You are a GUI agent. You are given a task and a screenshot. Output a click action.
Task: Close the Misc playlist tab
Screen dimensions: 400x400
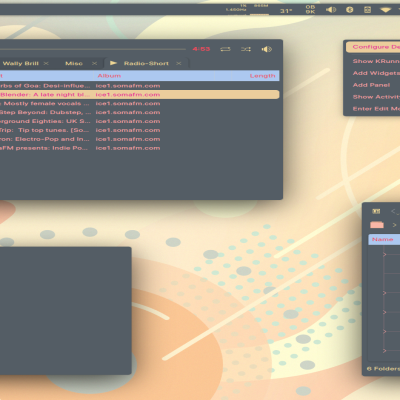95,63
